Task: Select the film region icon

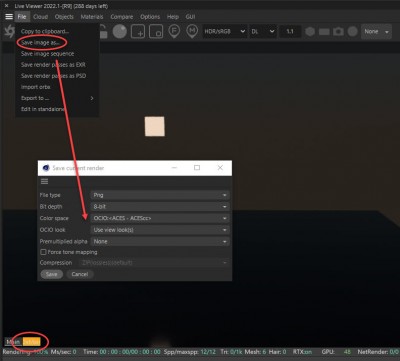Action: [x=156, y=31]
